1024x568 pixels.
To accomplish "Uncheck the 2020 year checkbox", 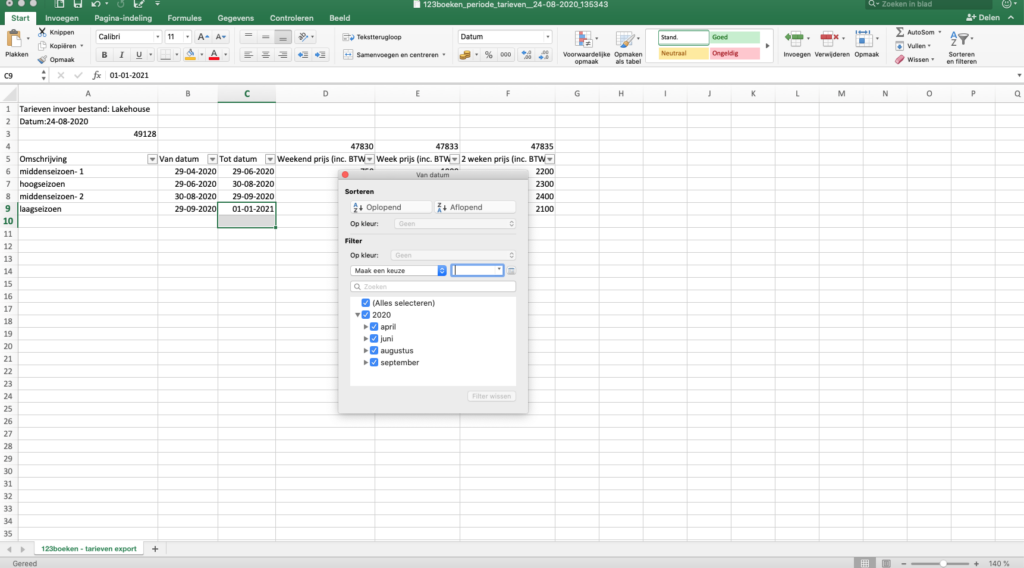I will click(x=366, y=315).
